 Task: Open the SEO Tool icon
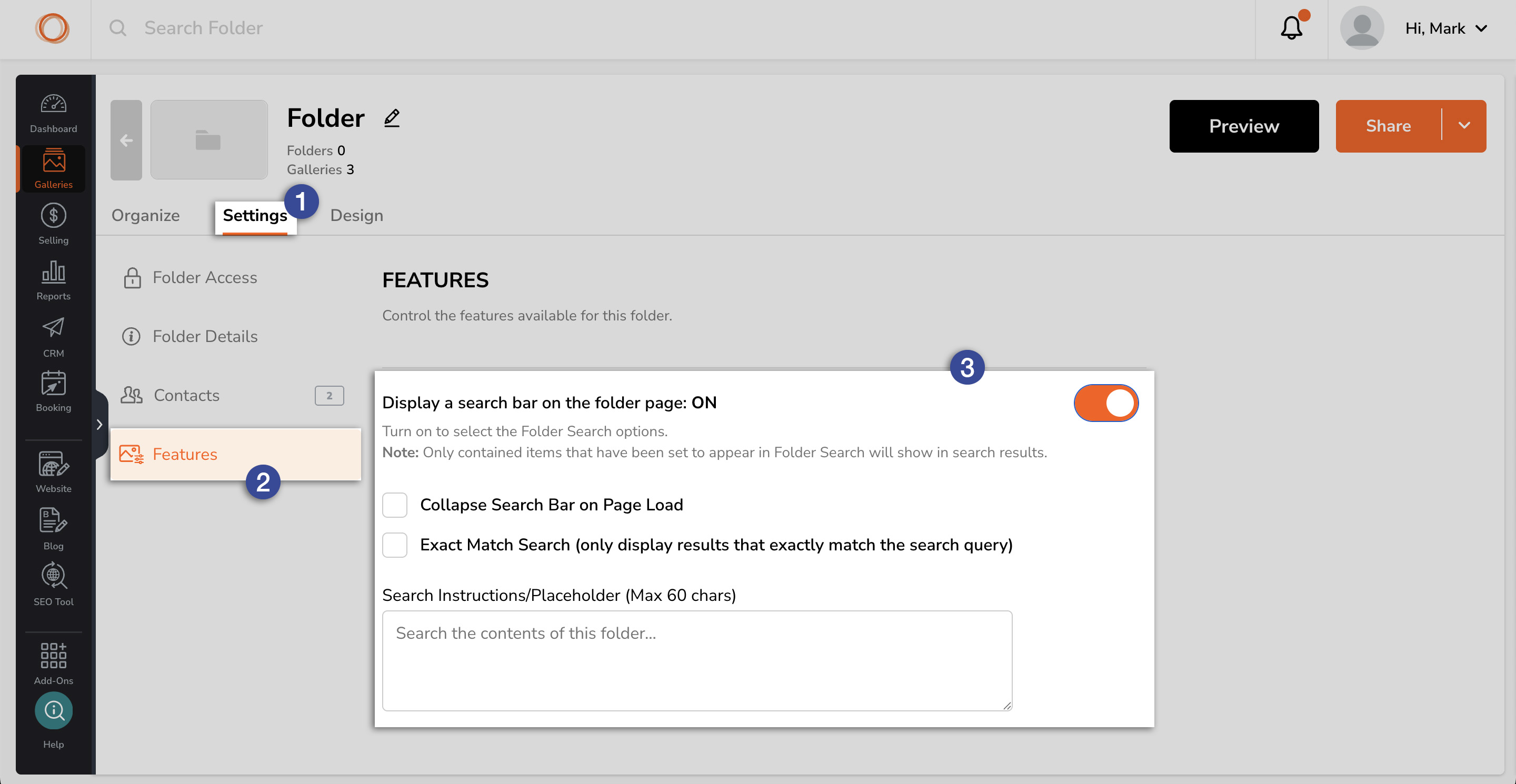coord(54,576)
